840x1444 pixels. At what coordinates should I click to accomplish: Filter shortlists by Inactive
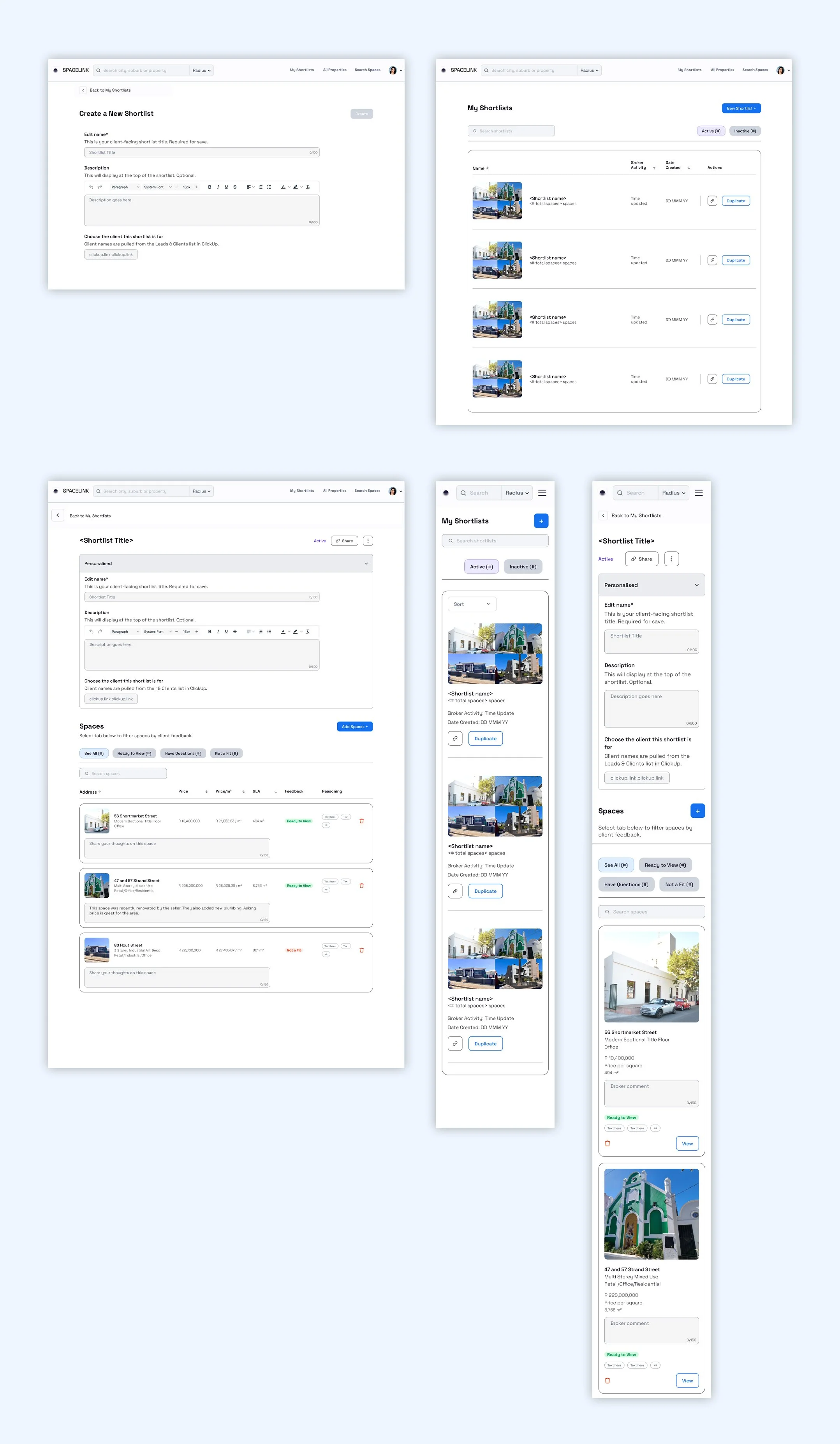tap(744, 131)
